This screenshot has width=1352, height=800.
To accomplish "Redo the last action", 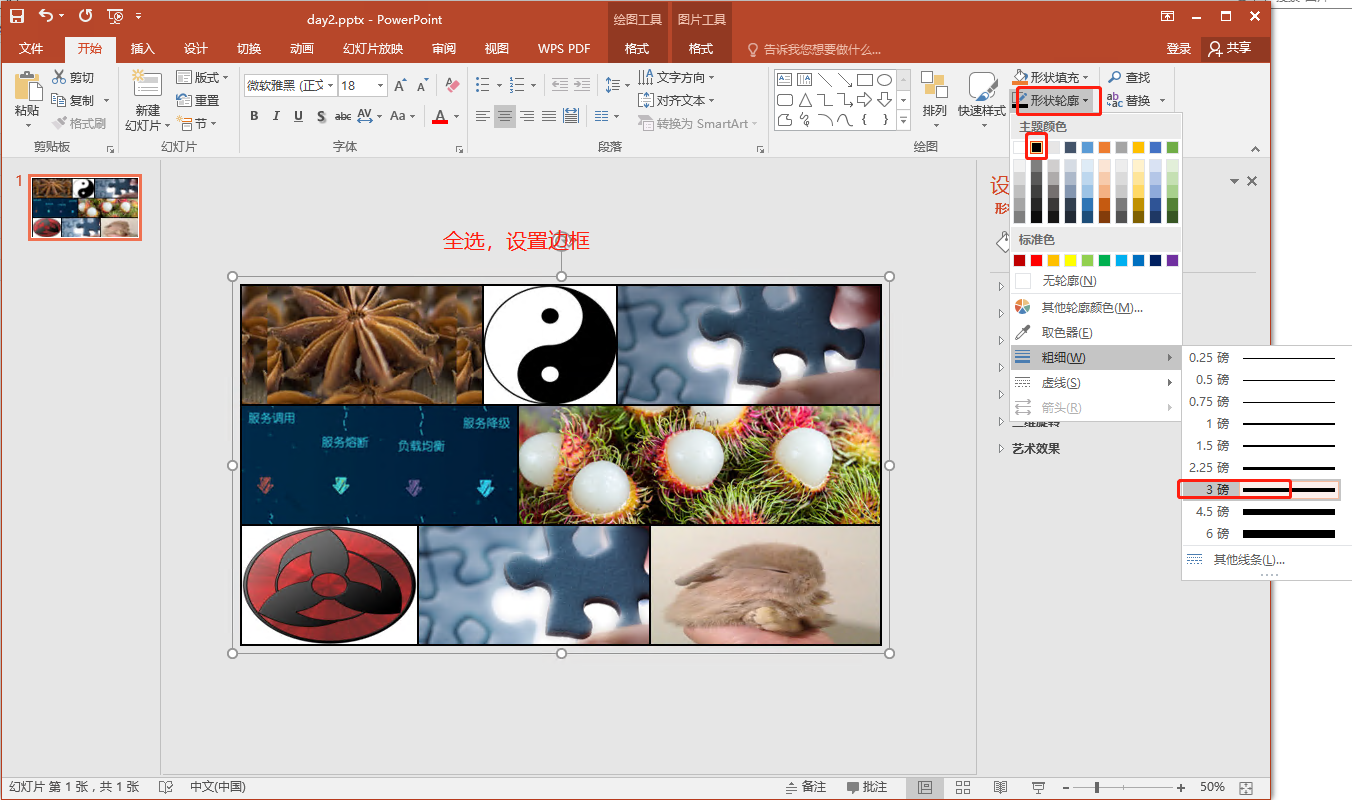I will point(85,16).
